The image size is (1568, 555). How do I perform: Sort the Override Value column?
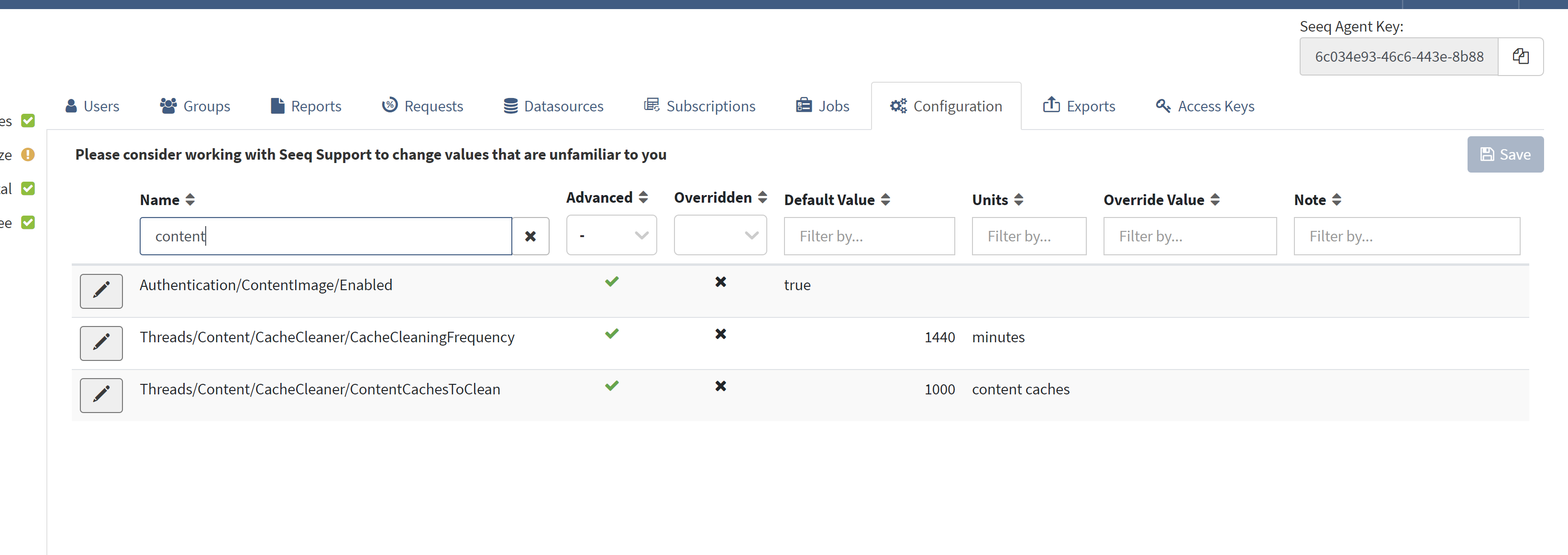1215,200
